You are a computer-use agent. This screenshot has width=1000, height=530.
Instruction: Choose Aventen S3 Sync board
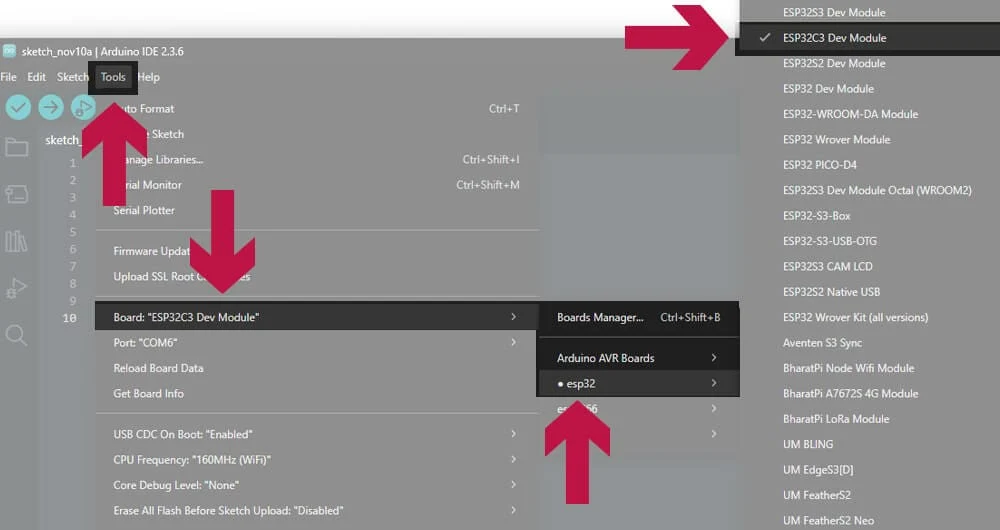pos(867,342)
